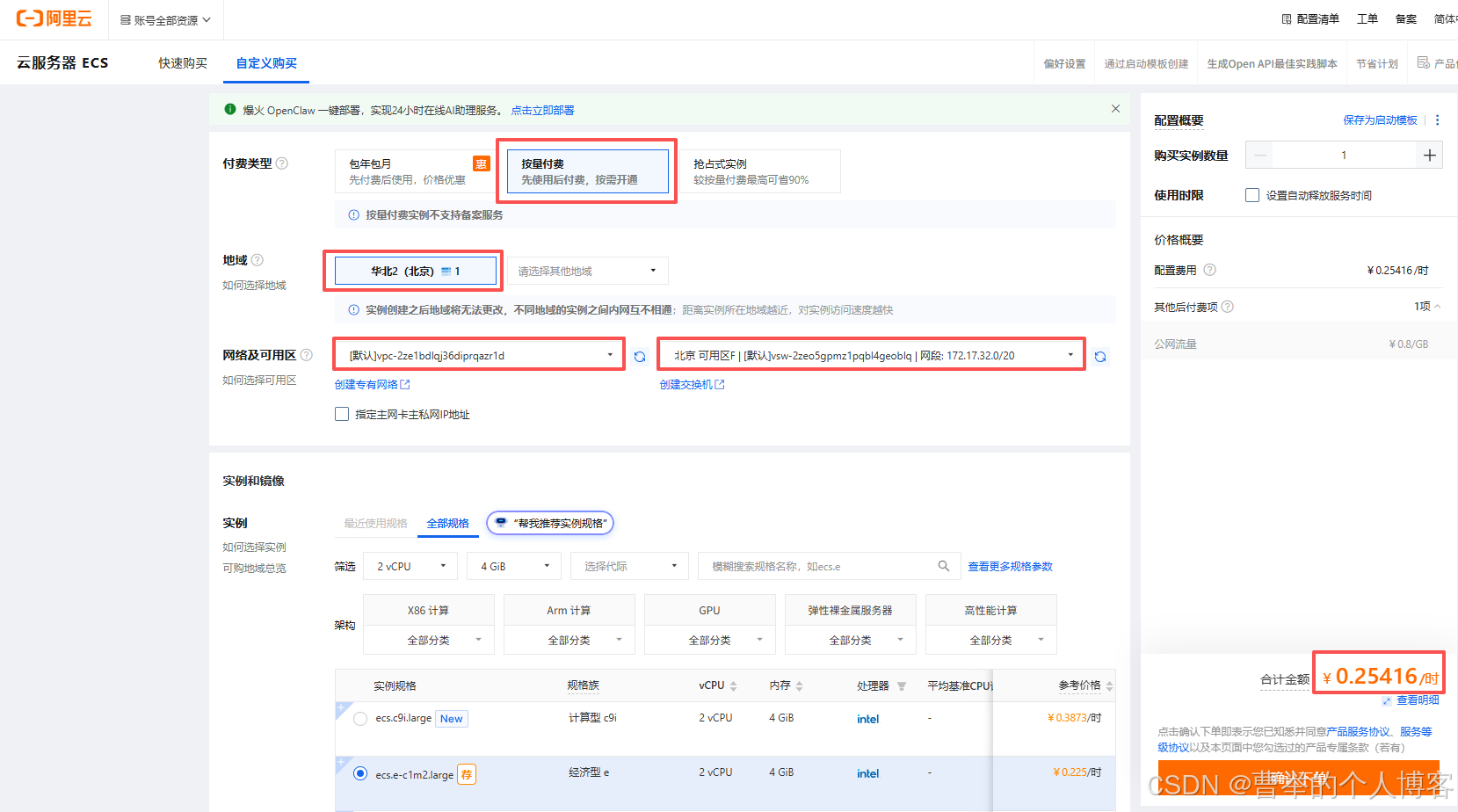Enable 设置自动释放服务时间 checkbox

pos(1252,195)
